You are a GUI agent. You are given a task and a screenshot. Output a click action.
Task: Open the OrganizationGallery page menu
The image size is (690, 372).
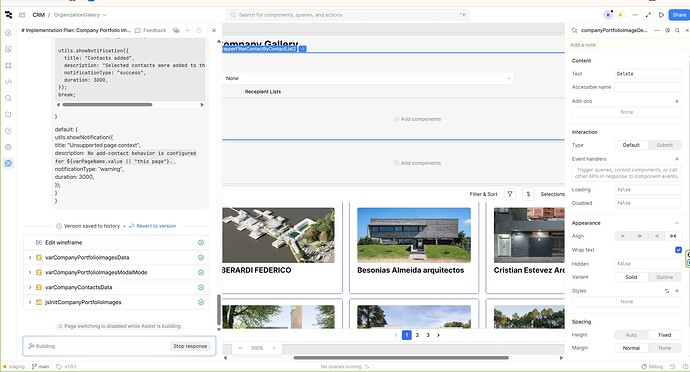[x=80, y=15]
